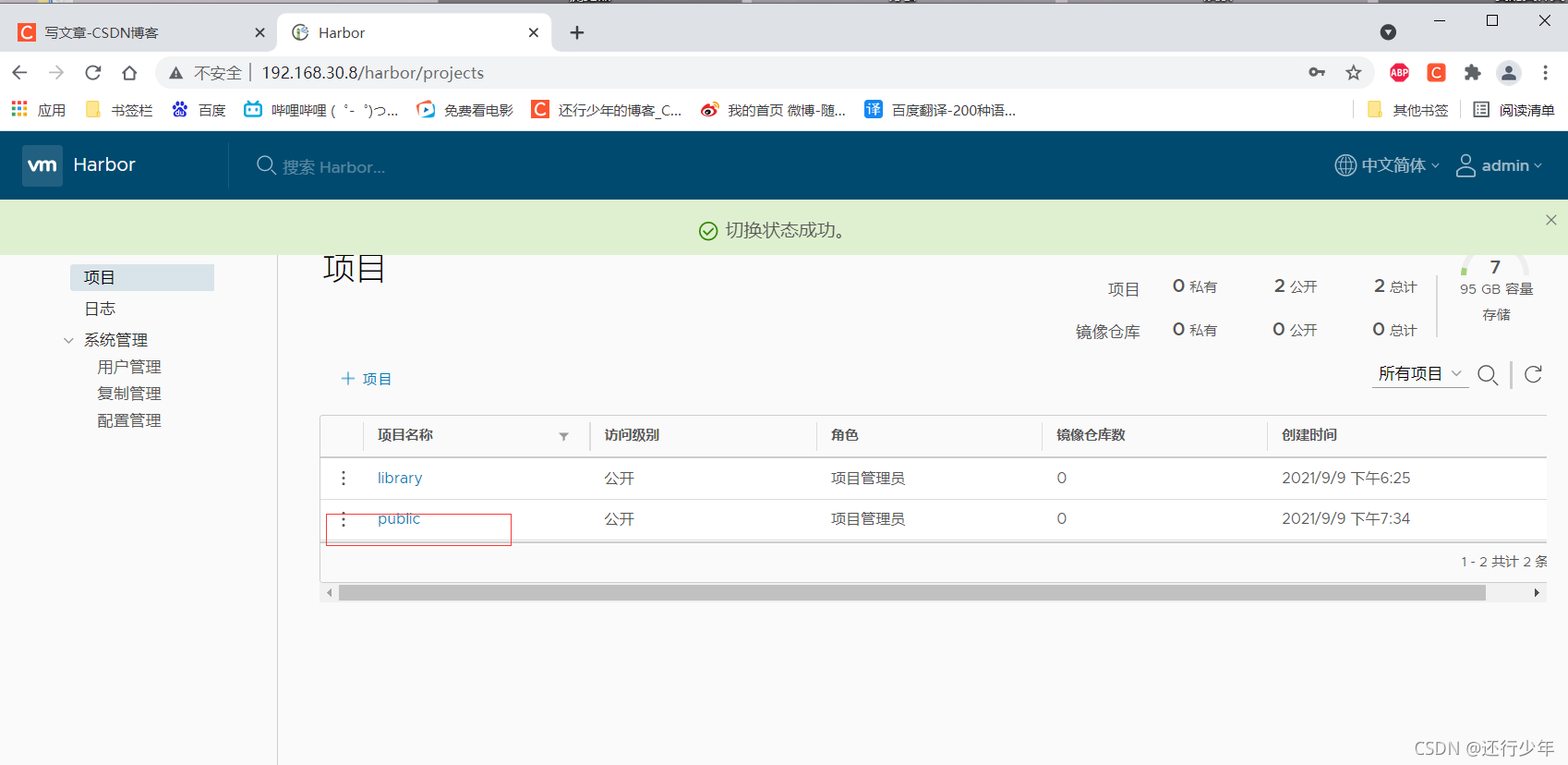This screenshot has height=765, width=1568.
Task: Click the filter icon in project name column
Action: tap(563, 436)
